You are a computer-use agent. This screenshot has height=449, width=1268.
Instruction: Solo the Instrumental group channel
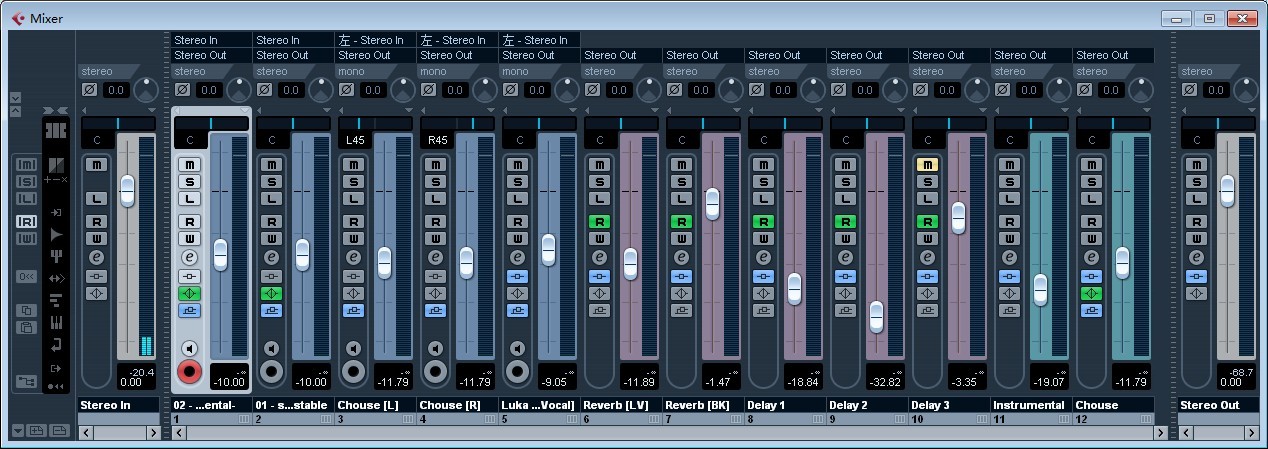pos(1008,181)
